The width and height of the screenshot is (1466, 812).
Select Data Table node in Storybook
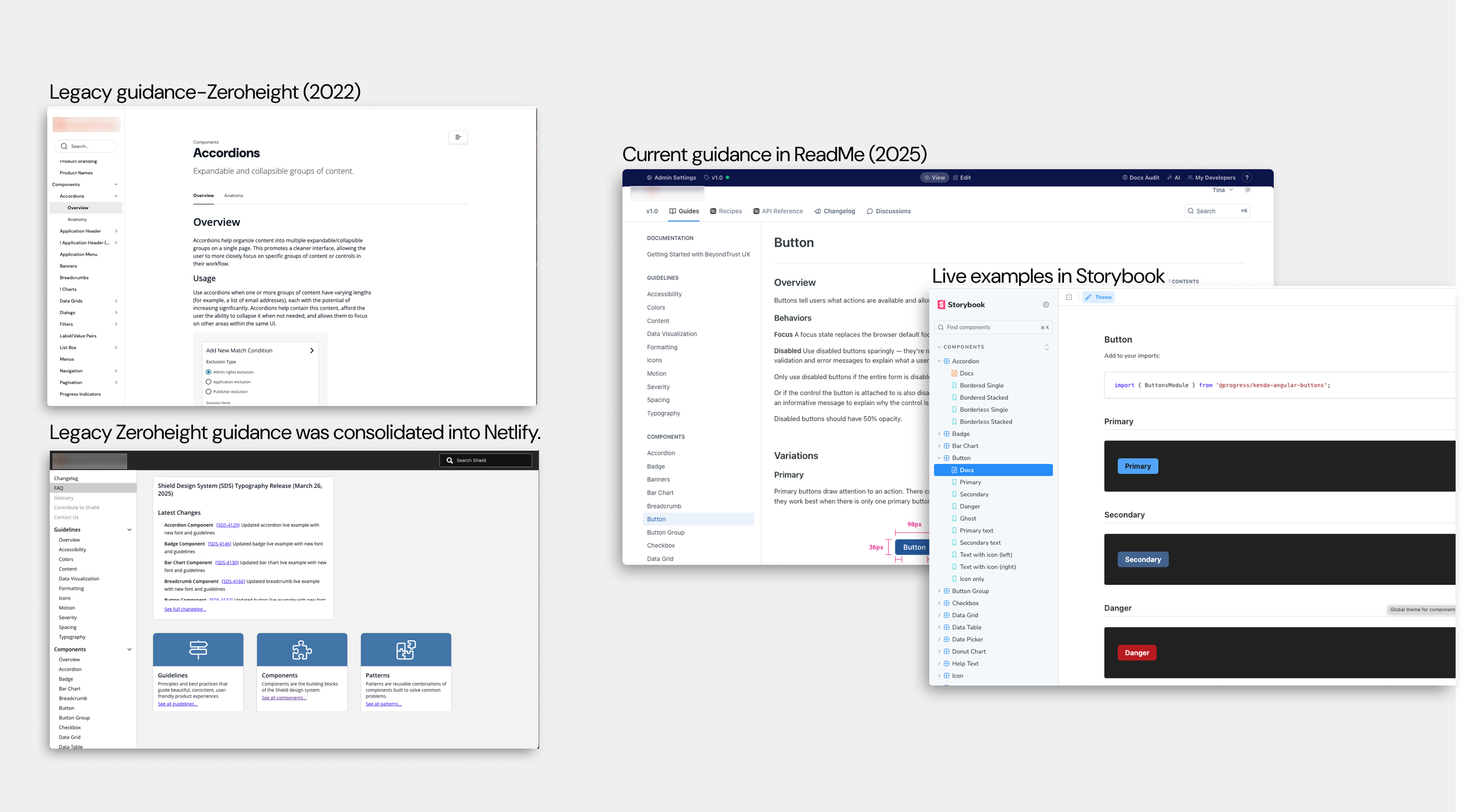click(x=966, y=627)
